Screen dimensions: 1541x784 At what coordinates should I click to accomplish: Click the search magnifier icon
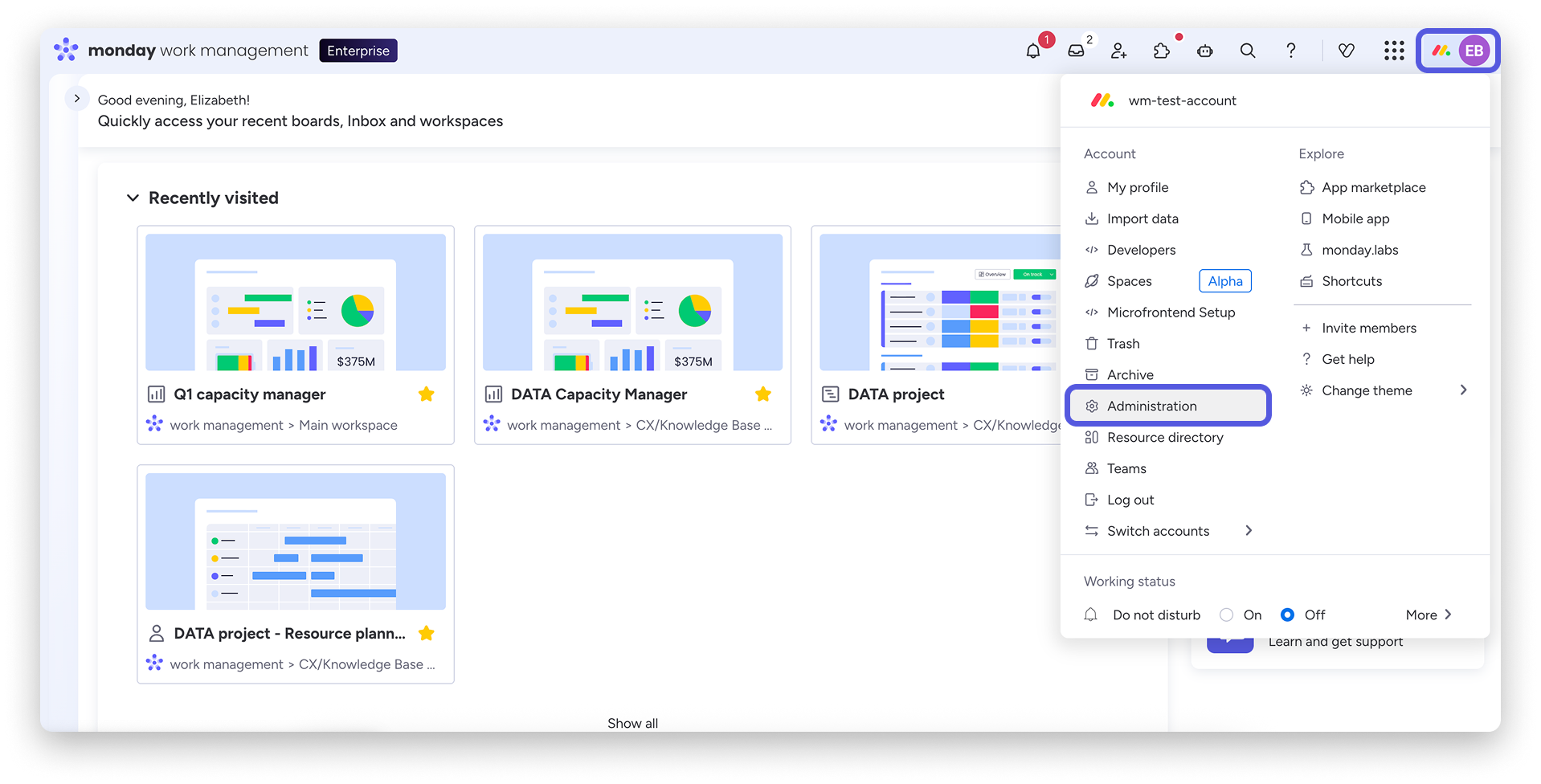click(1247, 51)
